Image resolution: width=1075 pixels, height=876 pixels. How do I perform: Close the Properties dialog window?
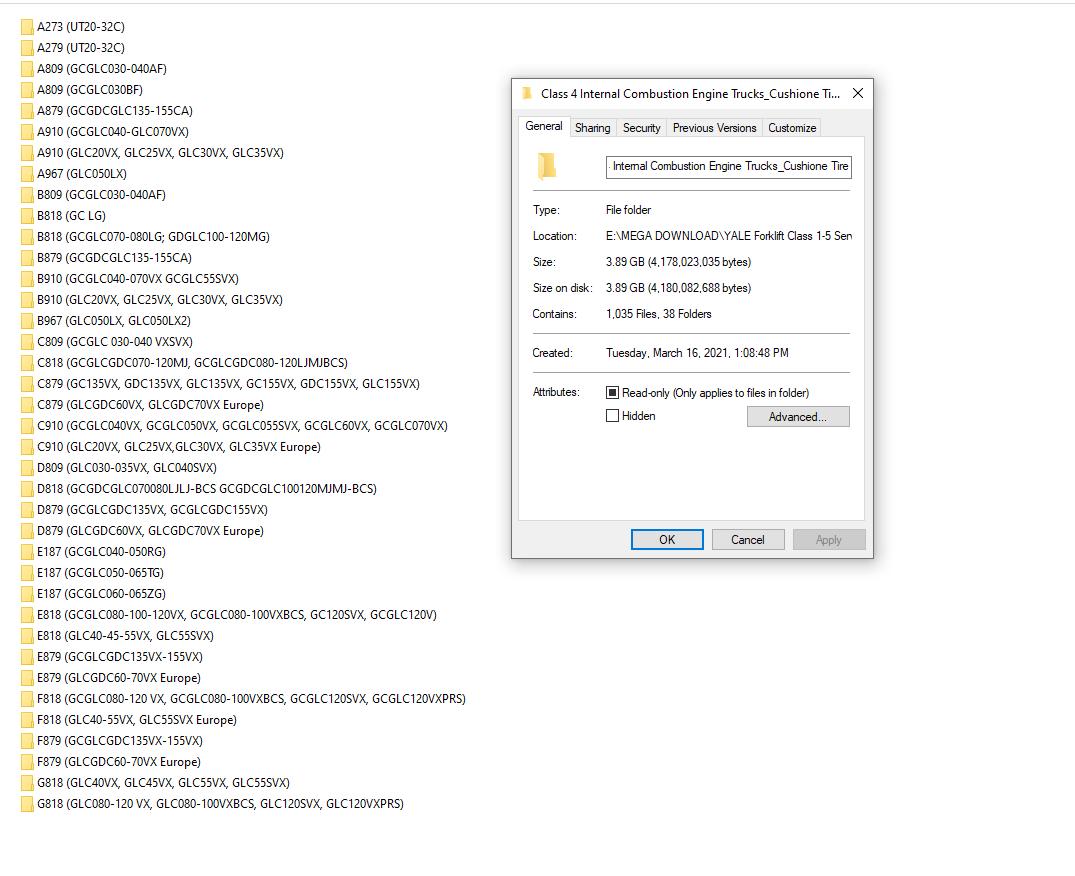click(x=858, y=93)
